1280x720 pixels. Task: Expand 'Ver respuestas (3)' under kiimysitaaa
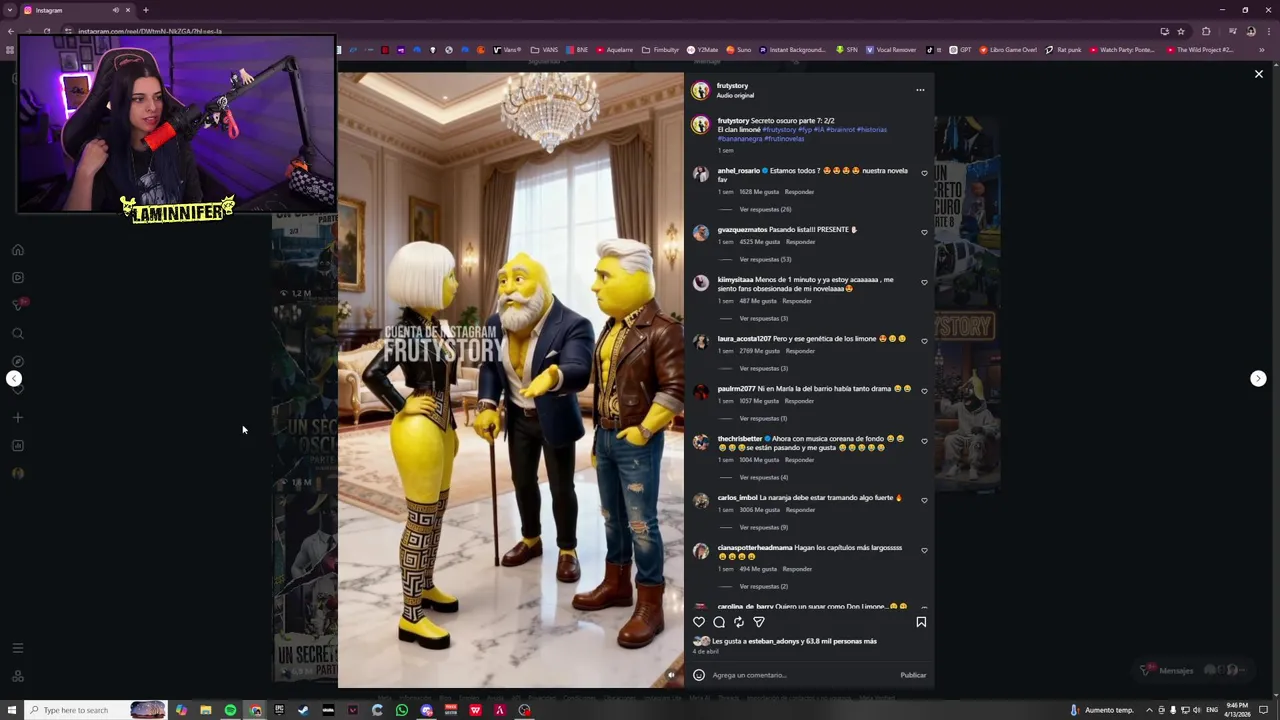pyautogui.click(x=763, y=319)
